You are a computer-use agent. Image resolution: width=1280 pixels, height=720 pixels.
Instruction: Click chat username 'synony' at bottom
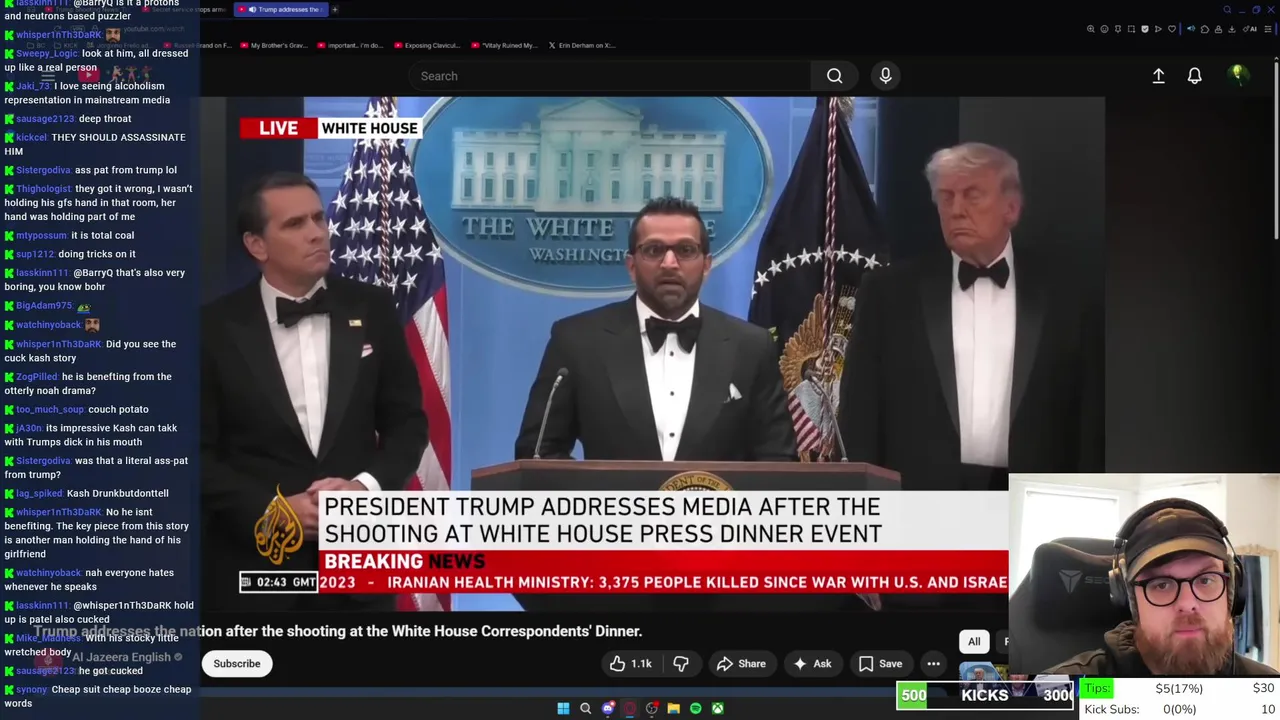click(31, 690)
